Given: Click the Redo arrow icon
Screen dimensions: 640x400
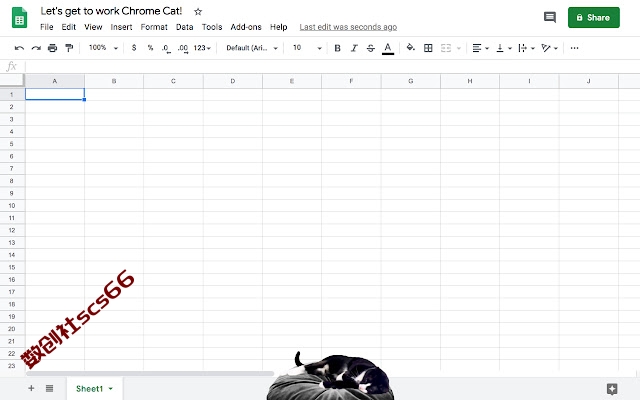Looking at the screenshot, I should [36, 48].
